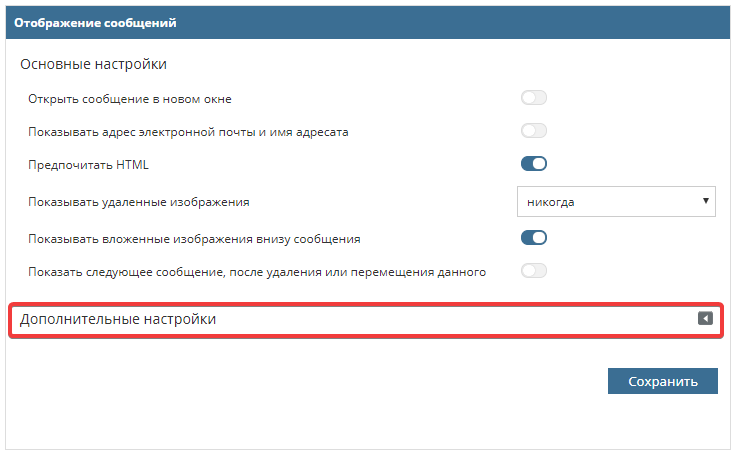Viewport: 736px width, 455px height.
Task: Click the никогда value in the combo box
Action: point(552,201)
